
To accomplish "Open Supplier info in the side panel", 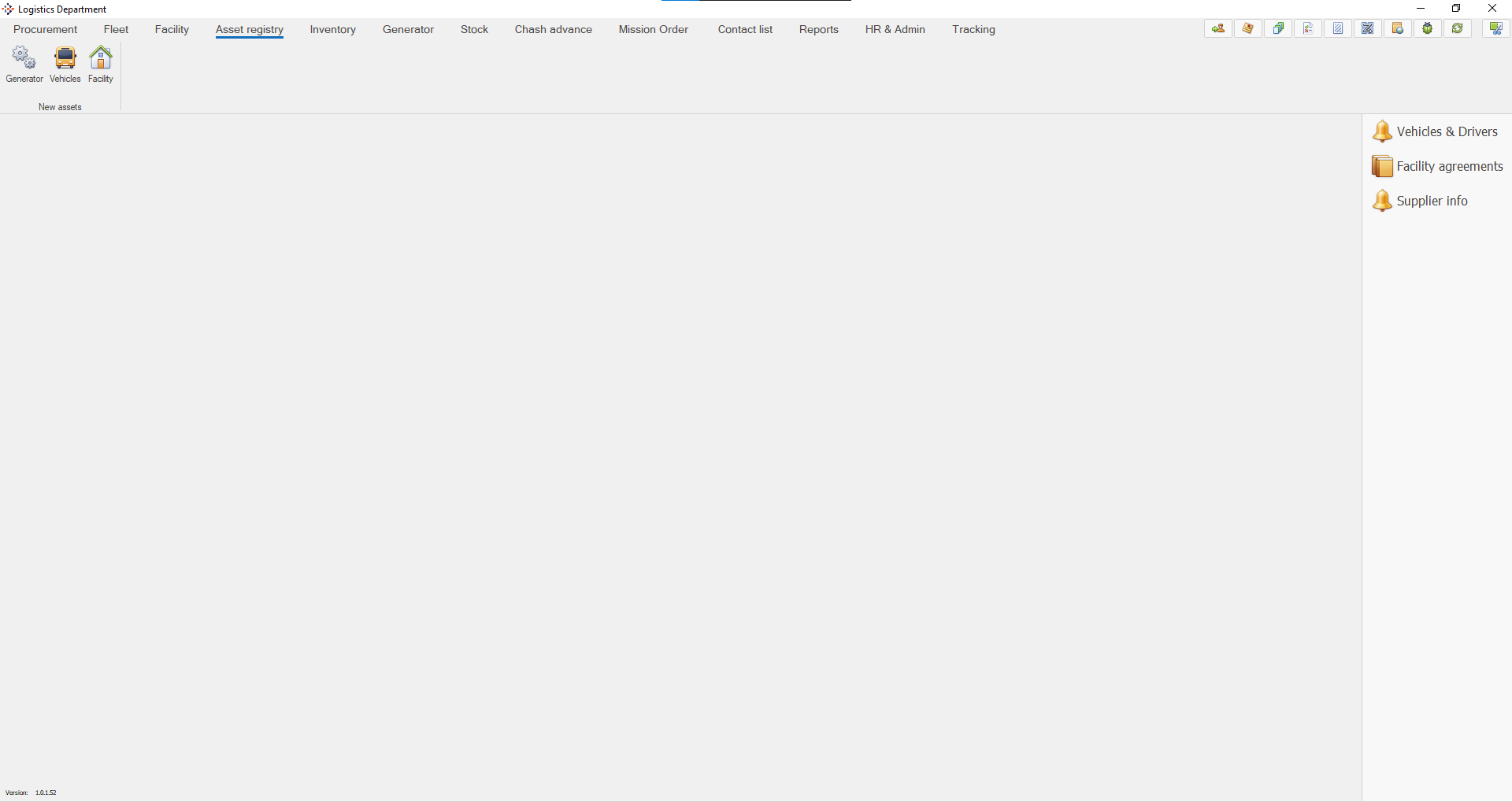I will (1431, 201).
